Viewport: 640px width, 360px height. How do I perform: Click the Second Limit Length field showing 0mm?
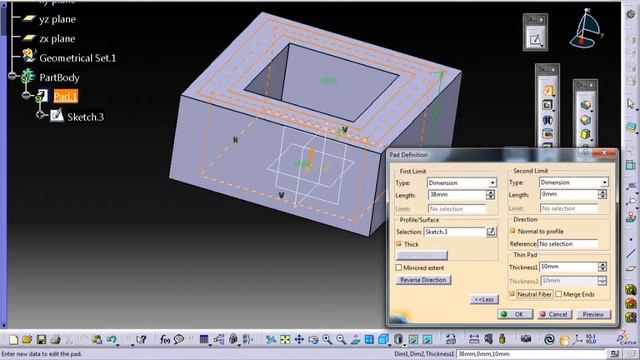pos(569,195)
